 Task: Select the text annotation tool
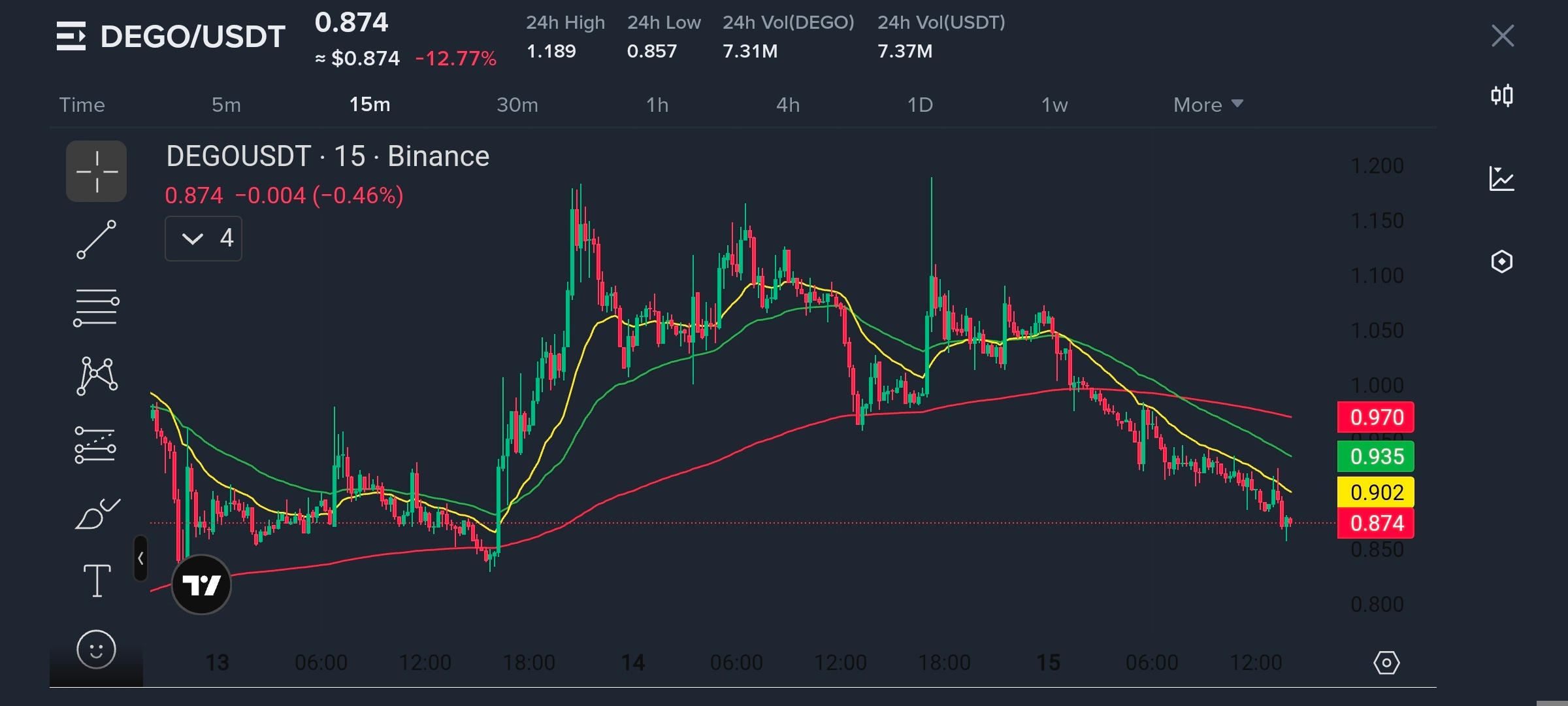click(97, 580)
